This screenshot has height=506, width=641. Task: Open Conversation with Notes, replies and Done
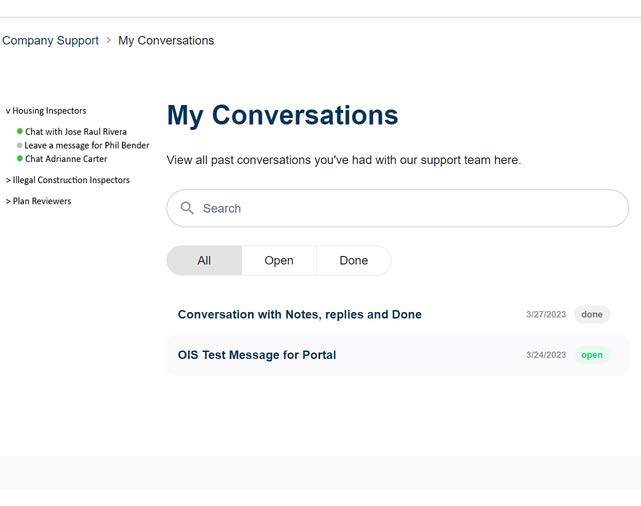point(300,314)
